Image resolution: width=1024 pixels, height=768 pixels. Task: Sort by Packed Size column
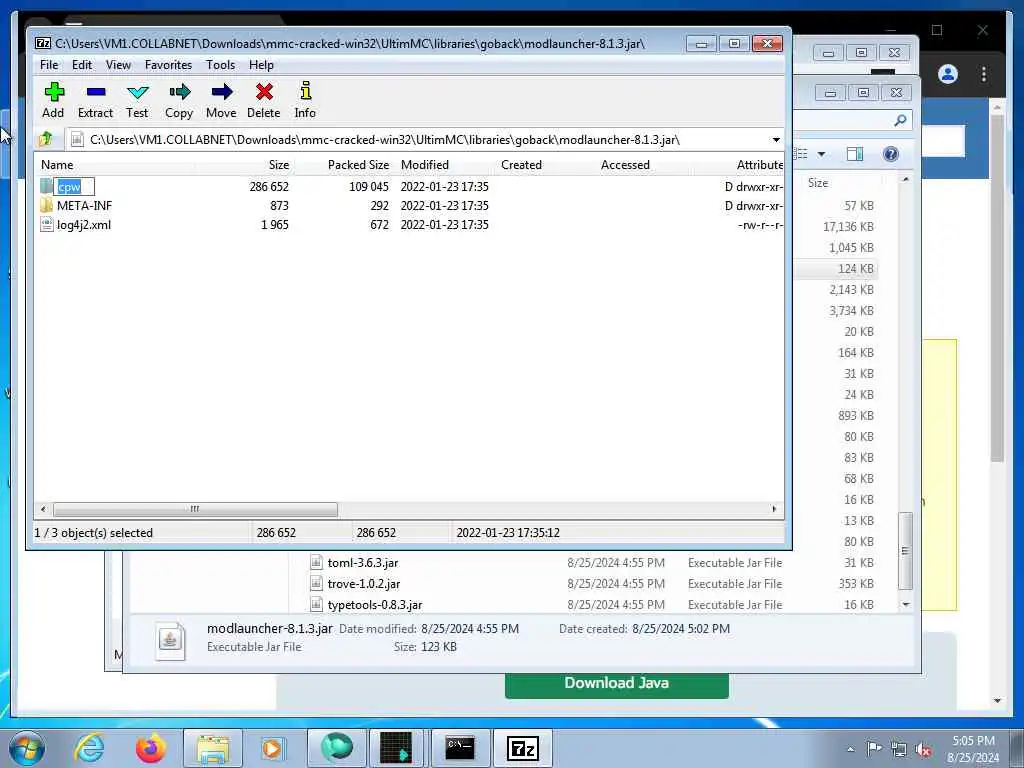tap(344, 165)
